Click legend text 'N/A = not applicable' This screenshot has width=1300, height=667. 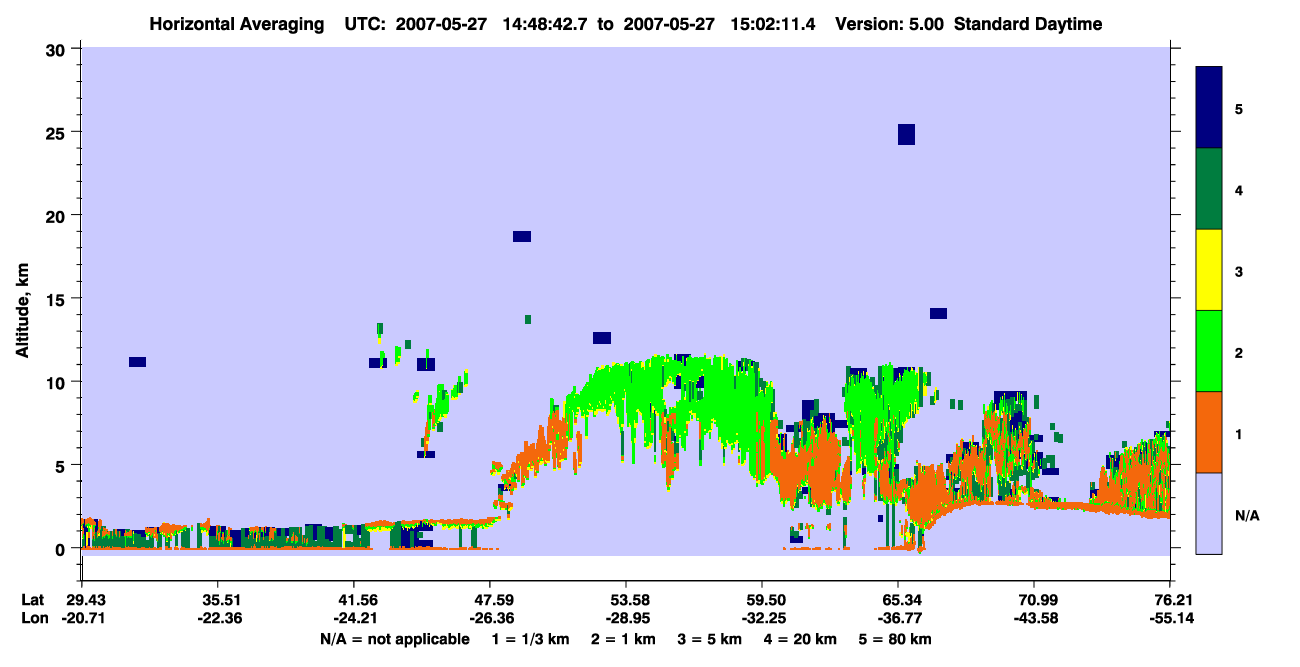395,639
